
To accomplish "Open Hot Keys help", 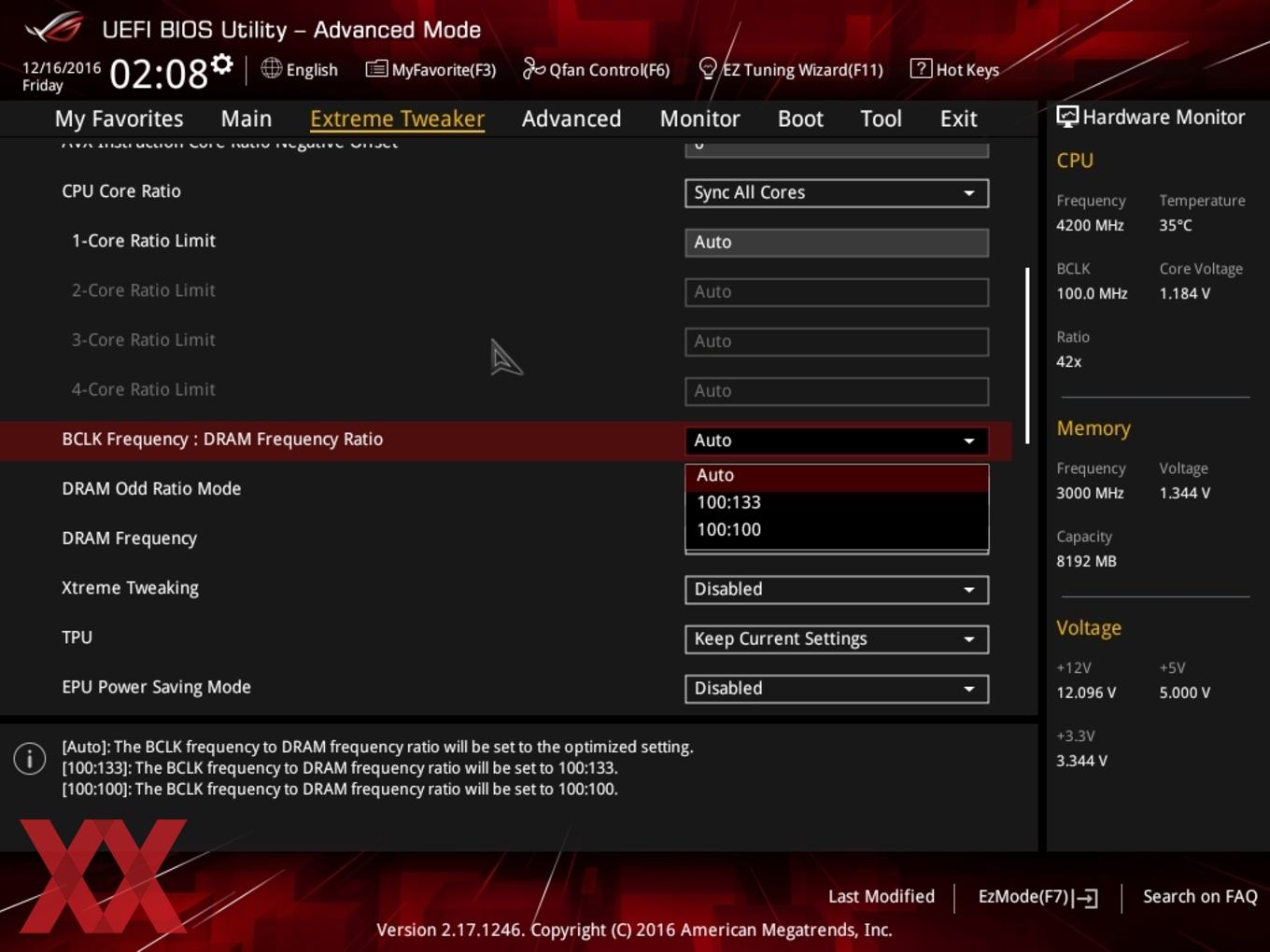I will (955, 69).
